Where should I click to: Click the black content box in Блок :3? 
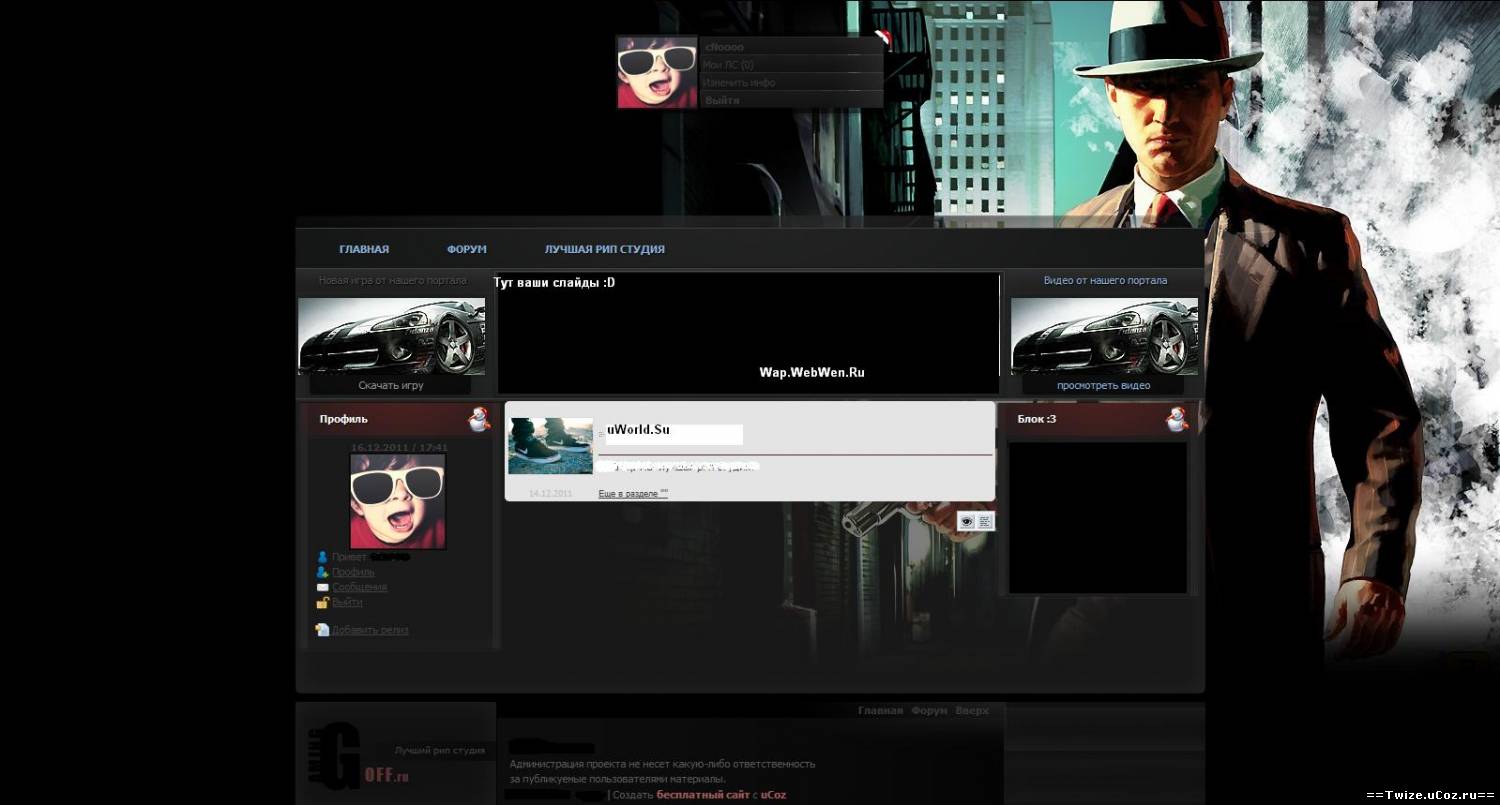click(x=1098, y=518)
